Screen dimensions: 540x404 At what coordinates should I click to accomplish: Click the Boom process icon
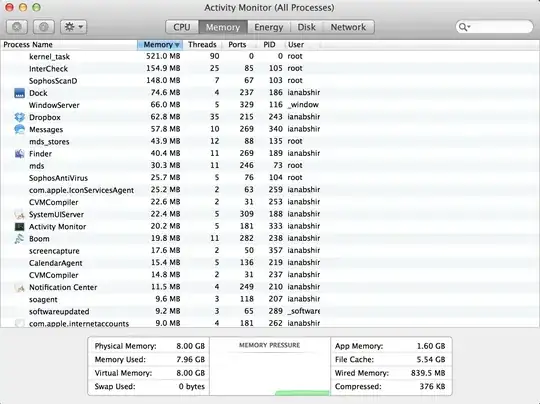(x=19, y=238)
